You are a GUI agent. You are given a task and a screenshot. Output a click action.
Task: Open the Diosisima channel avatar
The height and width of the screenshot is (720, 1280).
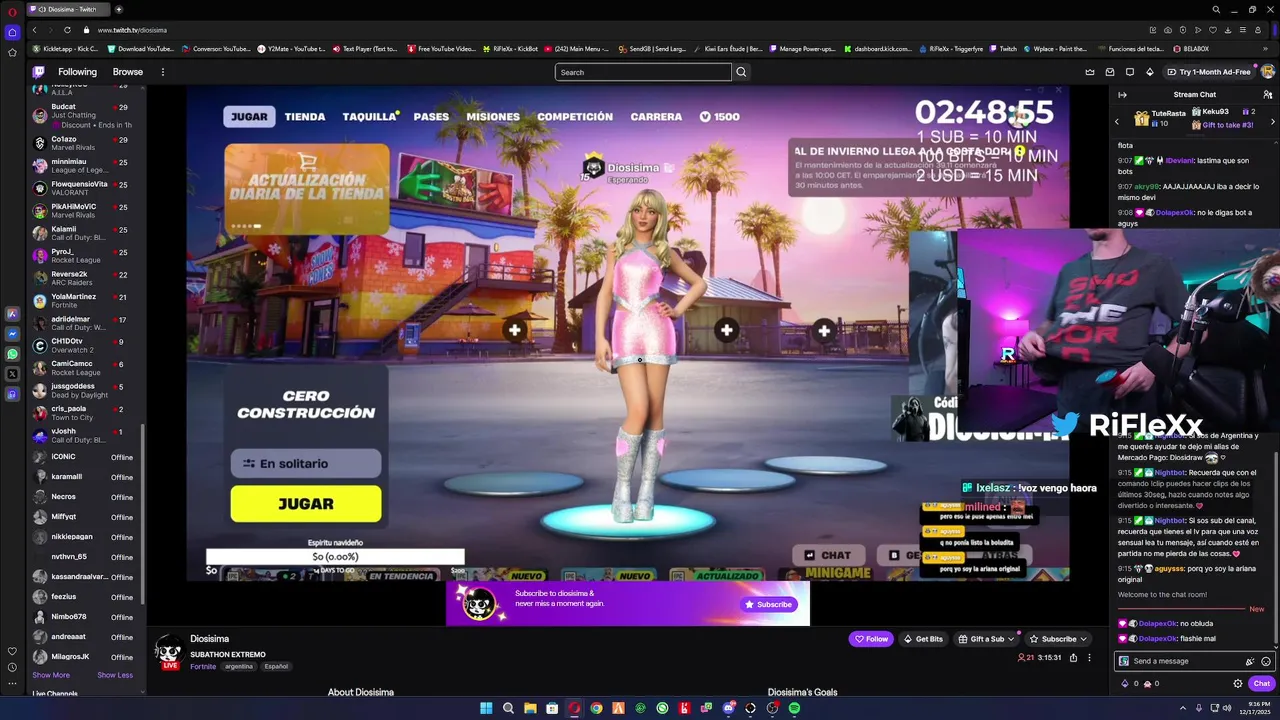(170, 651)
